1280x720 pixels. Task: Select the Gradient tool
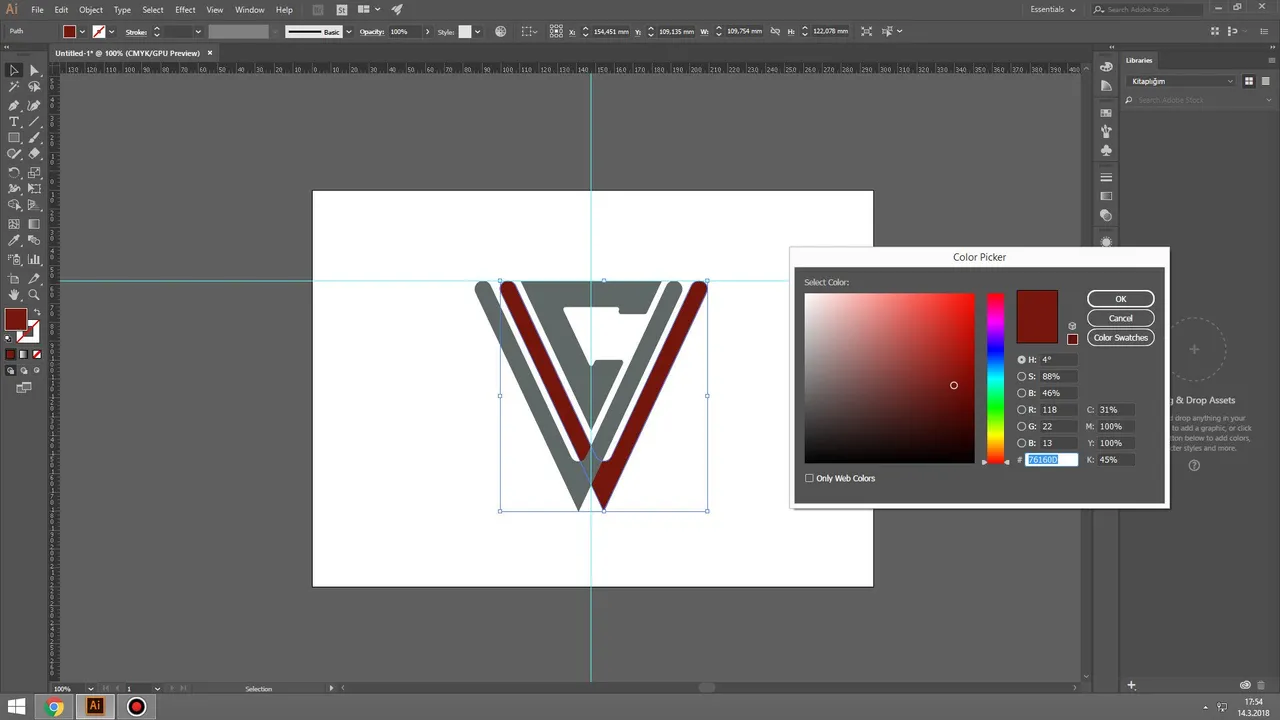pos(34,224)
